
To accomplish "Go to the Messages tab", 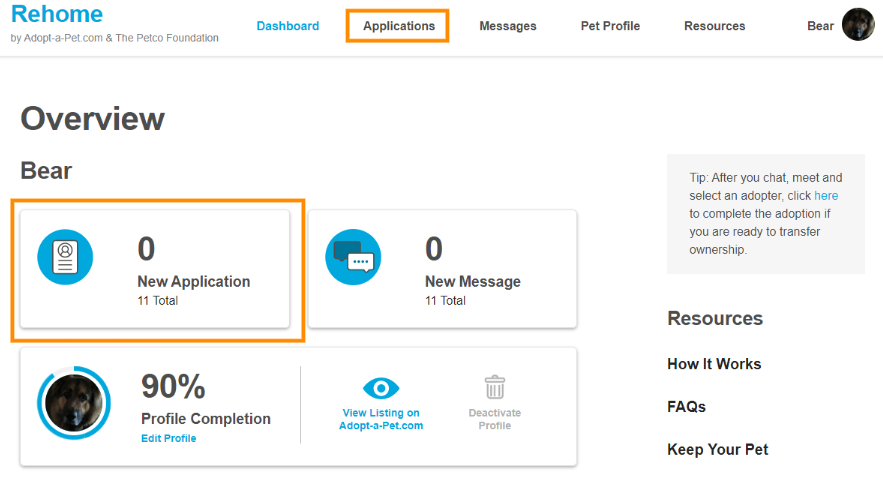I will [508, 26].
